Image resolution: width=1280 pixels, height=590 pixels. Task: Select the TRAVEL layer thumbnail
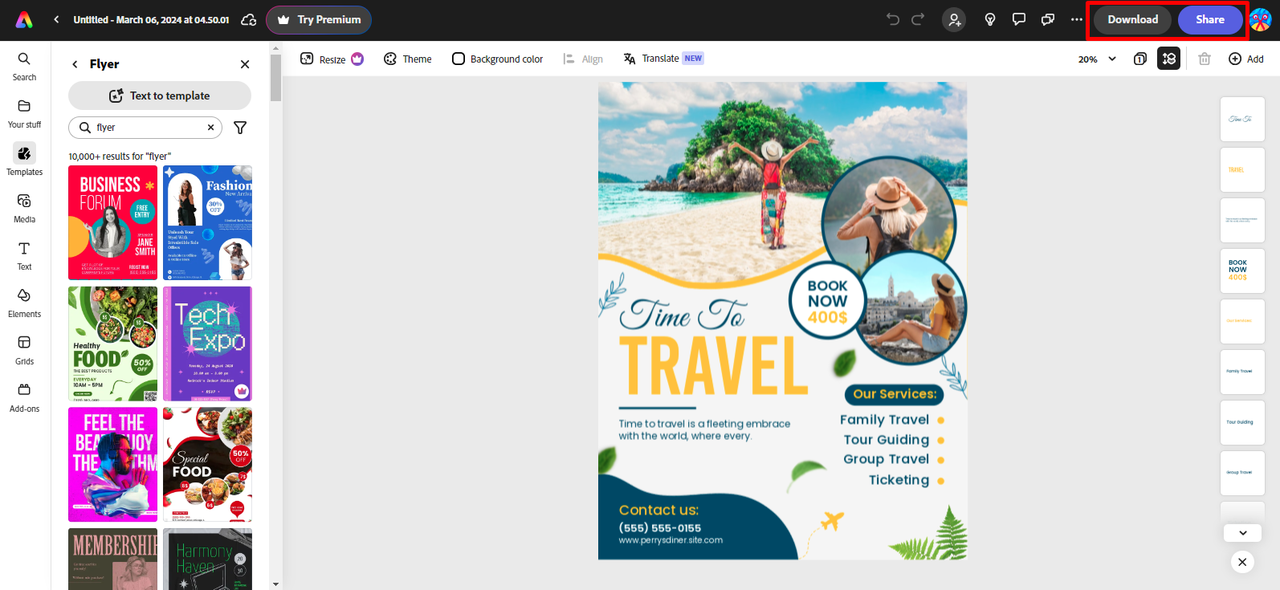[1242, 169]
